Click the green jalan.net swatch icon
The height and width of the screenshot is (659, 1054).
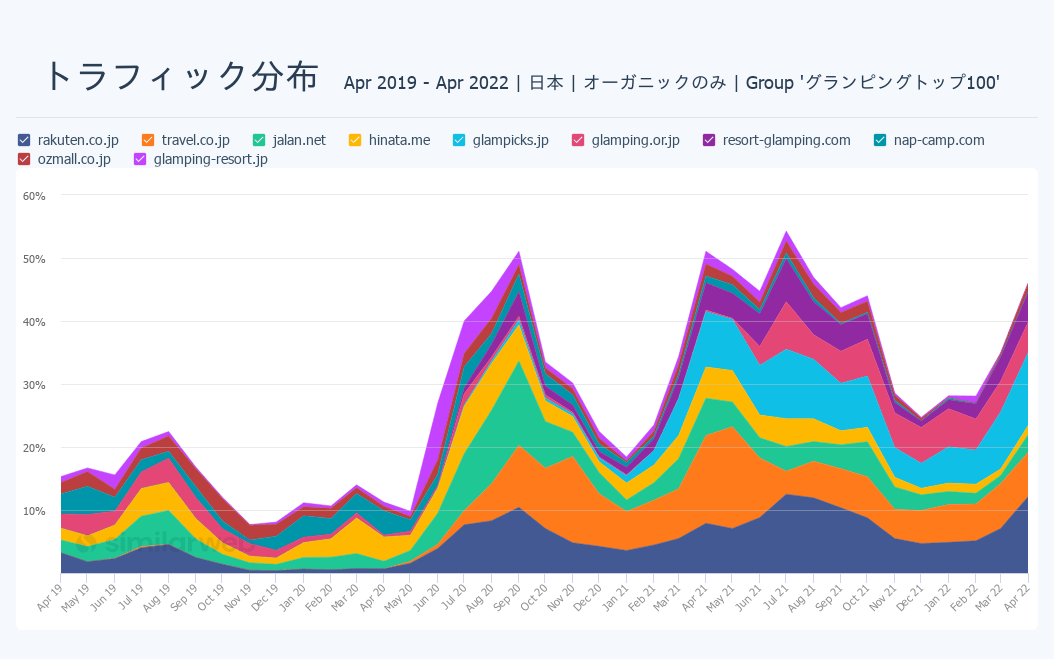point(258,140)
